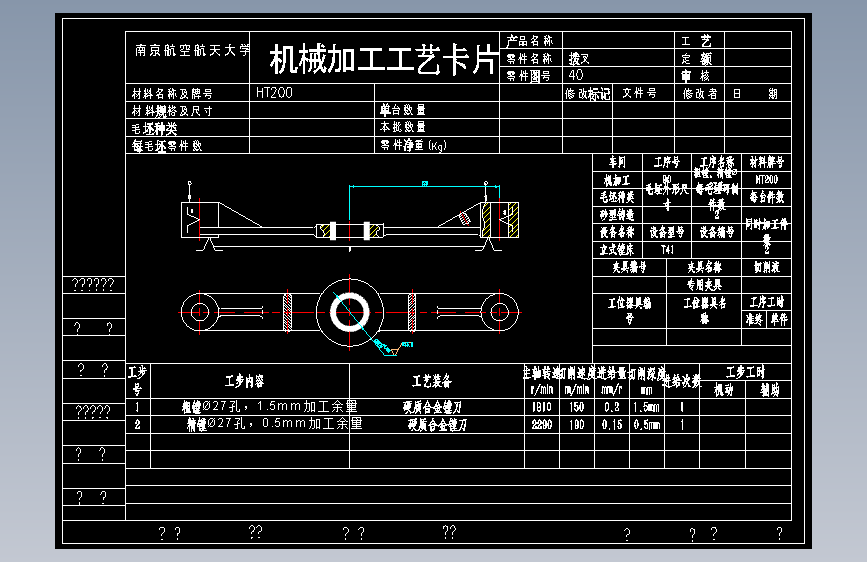Select the 工位器具名称 header cell

click(x=704, y=310)
